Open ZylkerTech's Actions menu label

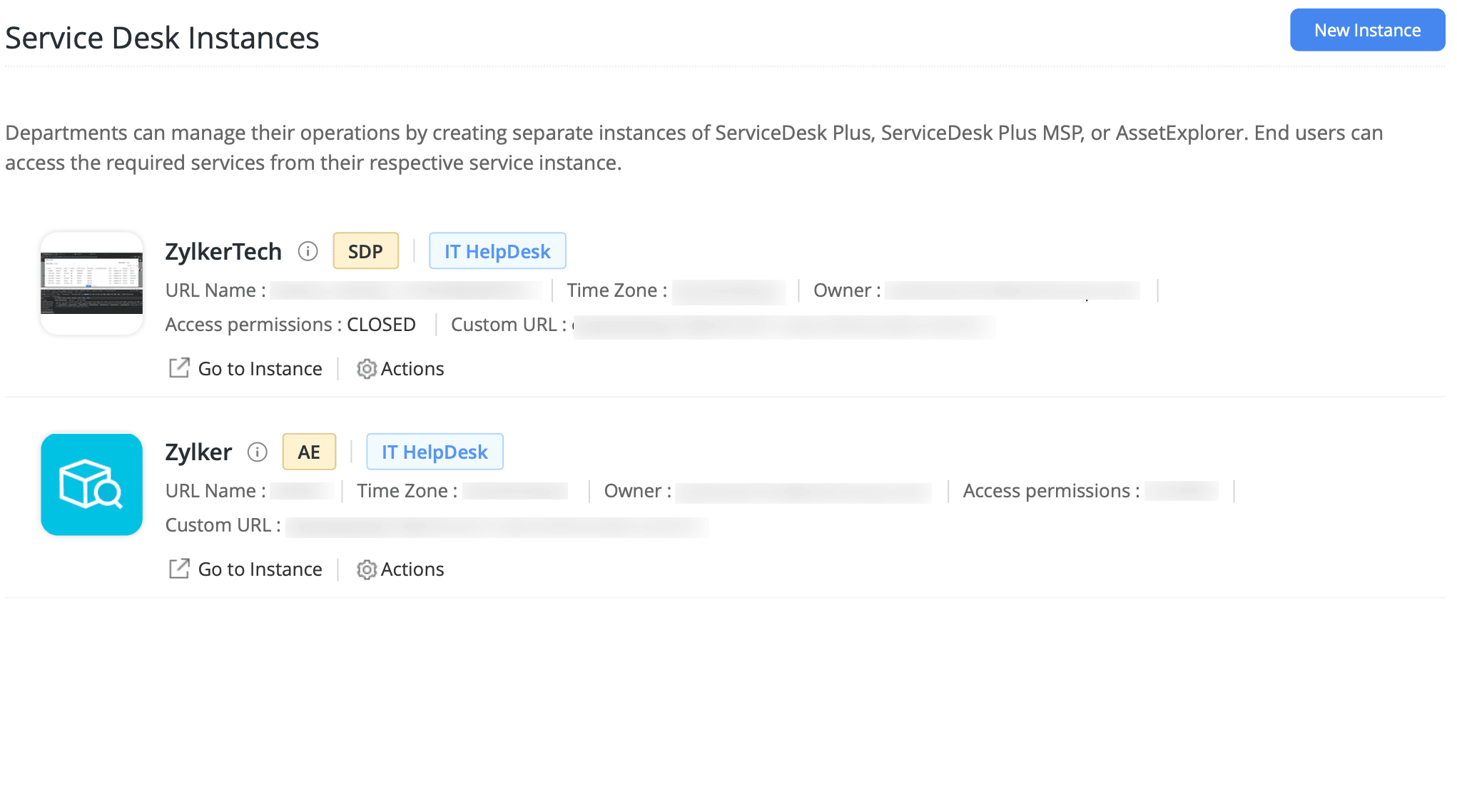412,369
